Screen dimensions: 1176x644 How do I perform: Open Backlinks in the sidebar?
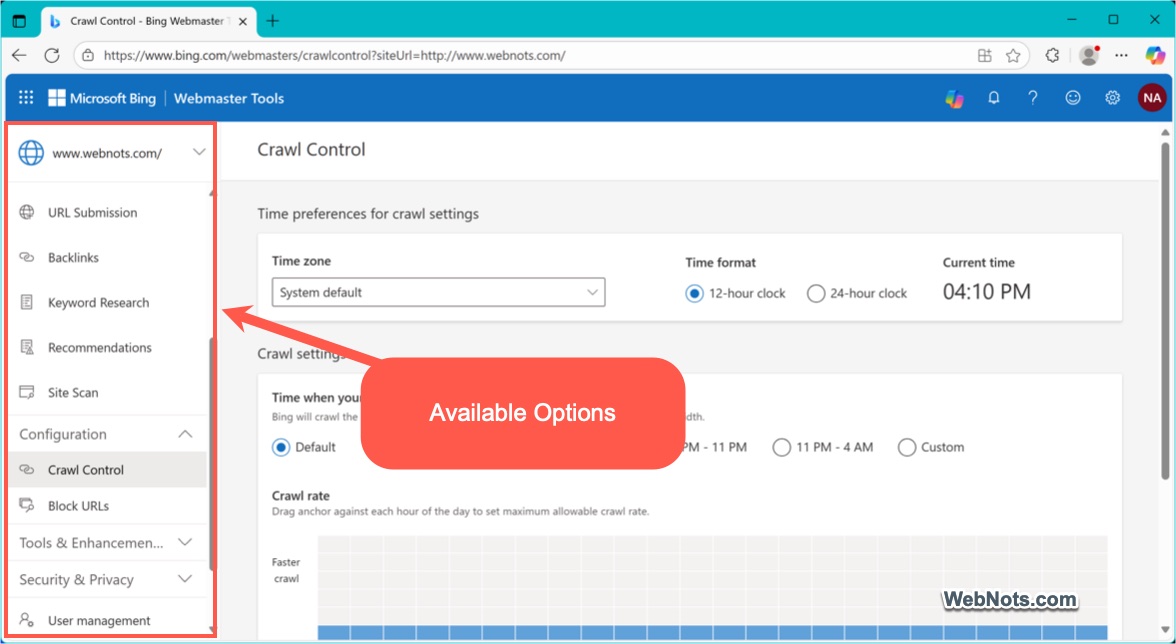(74, 257)
